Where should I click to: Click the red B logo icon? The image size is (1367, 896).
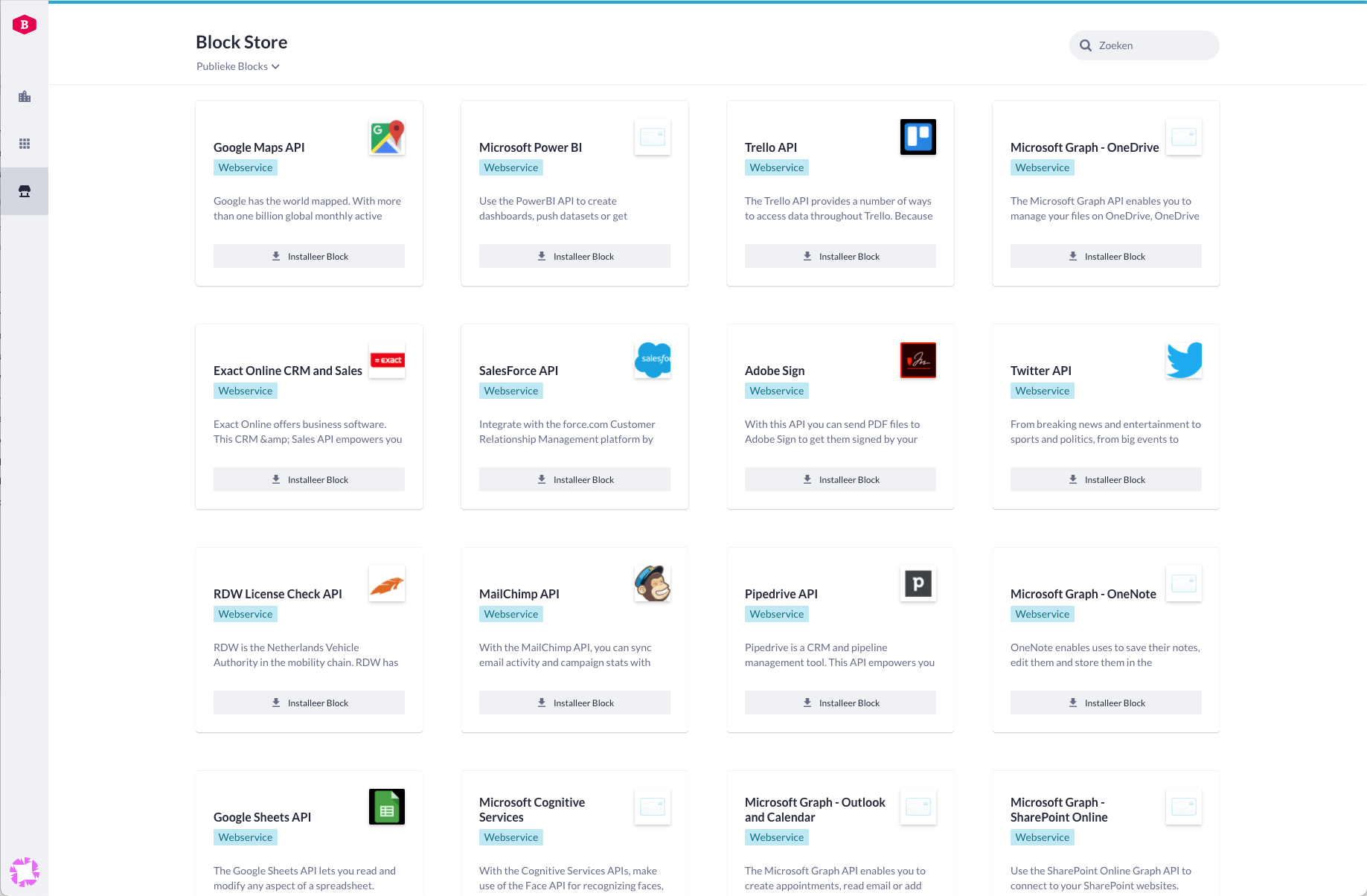25,25
